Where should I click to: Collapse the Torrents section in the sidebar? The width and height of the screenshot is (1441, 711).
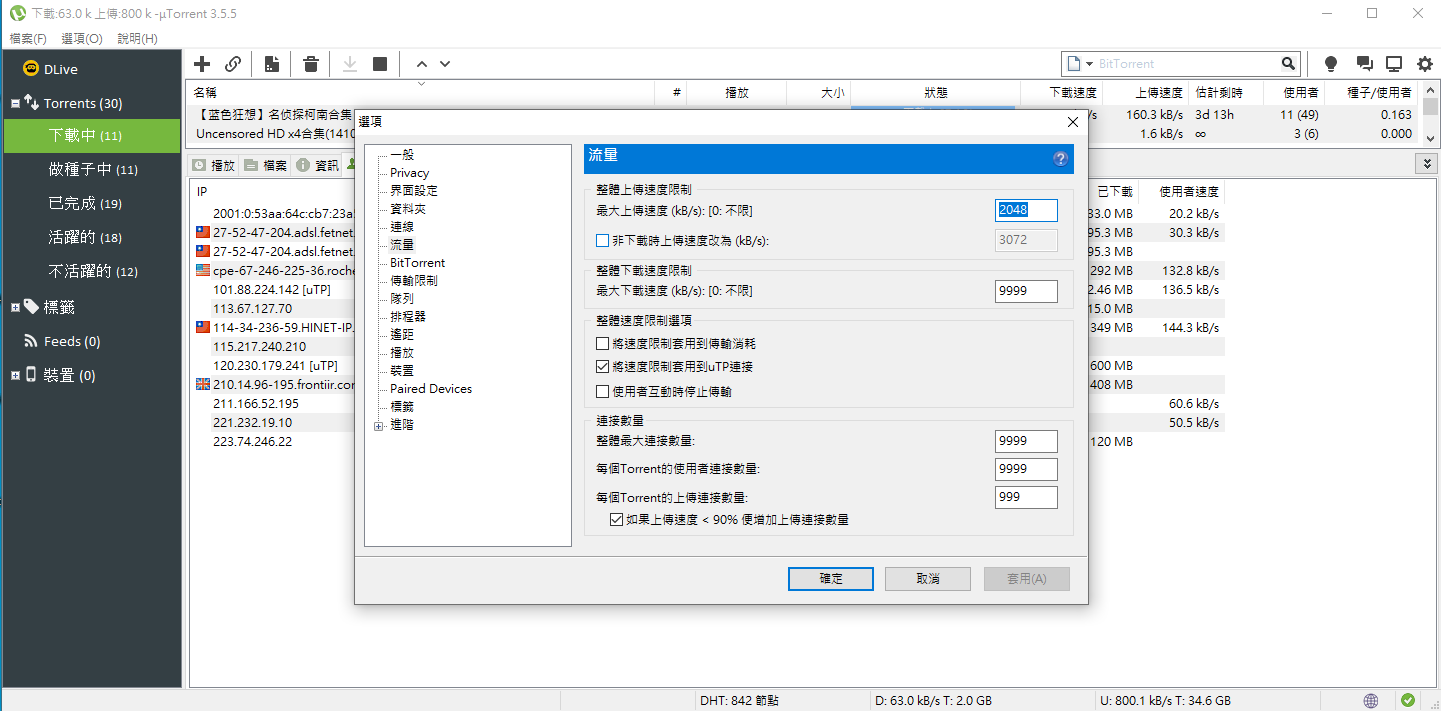click(x=16, y=103)
